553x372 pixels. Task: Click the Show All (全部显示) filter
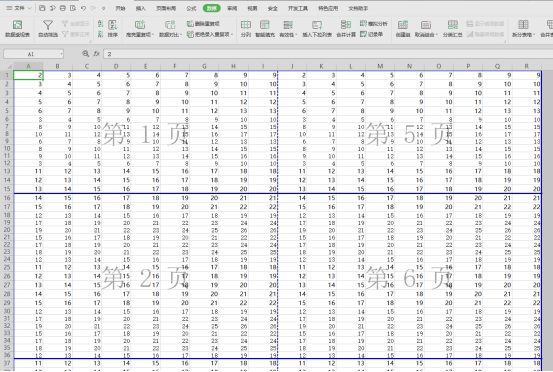[x=75, y=24]
